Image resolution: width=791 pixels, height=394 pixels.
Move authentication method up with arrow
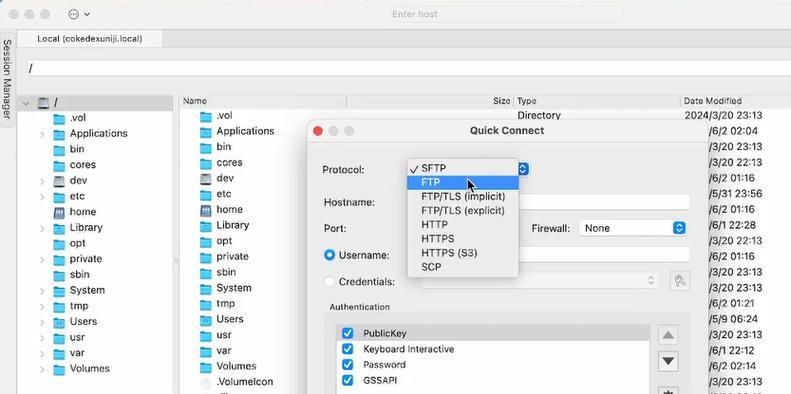(668, 335)
